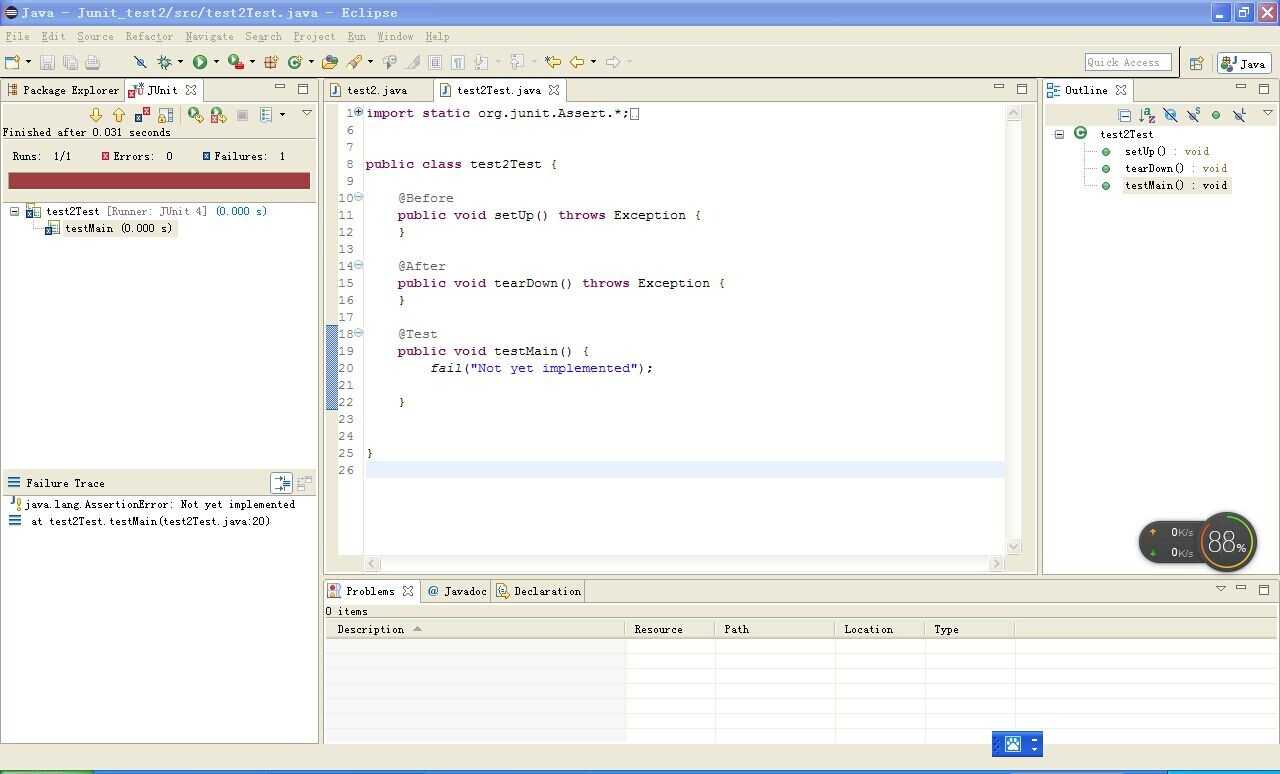Toggle Filter Stack Trace in Failure Trace
Screen dimensions: 1280x774
click(281, 483)
